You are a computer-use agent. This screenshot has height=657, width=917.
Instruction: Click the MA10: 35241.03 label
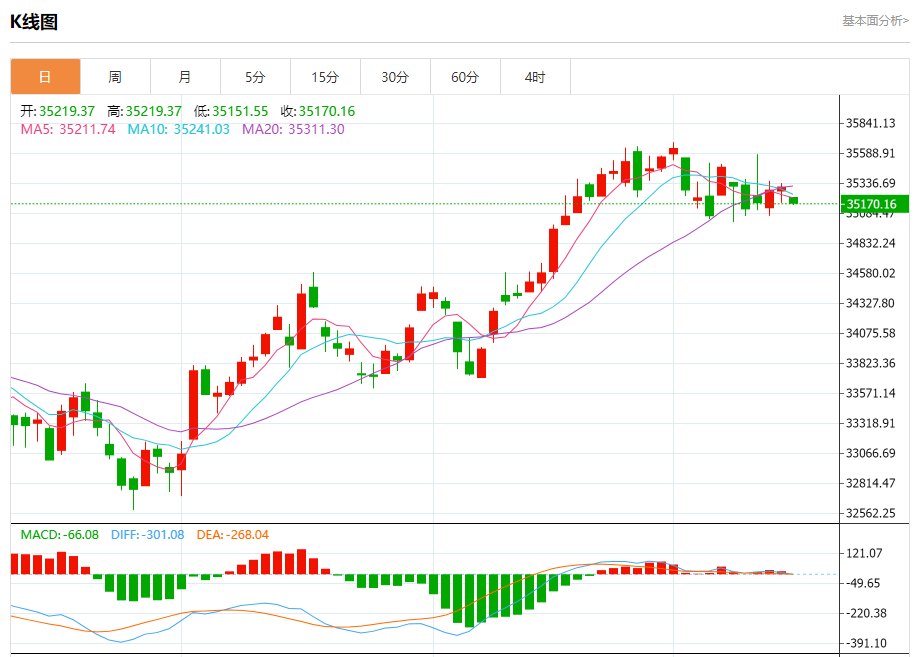point(178,129)
